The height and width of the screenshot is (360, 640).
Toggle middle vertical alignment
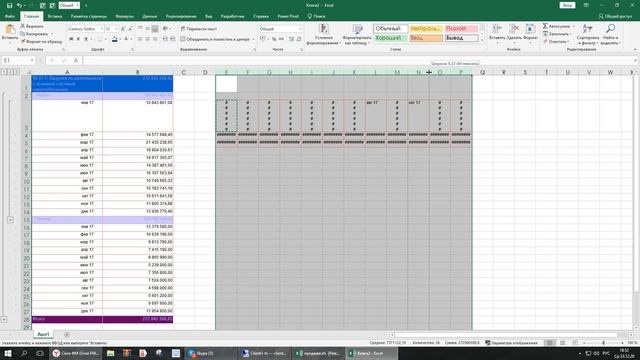click(147, 29)
